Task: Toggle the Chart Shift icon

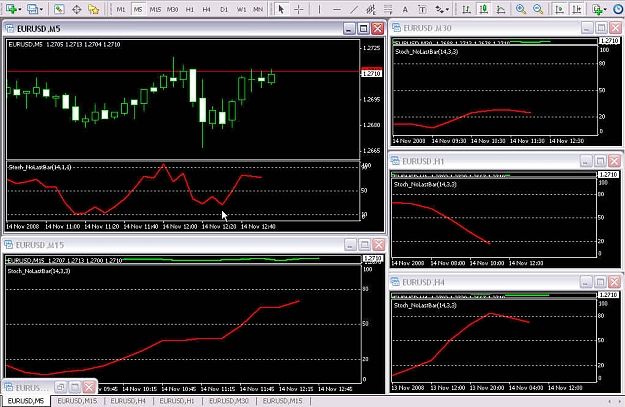Action: point(576,9)
